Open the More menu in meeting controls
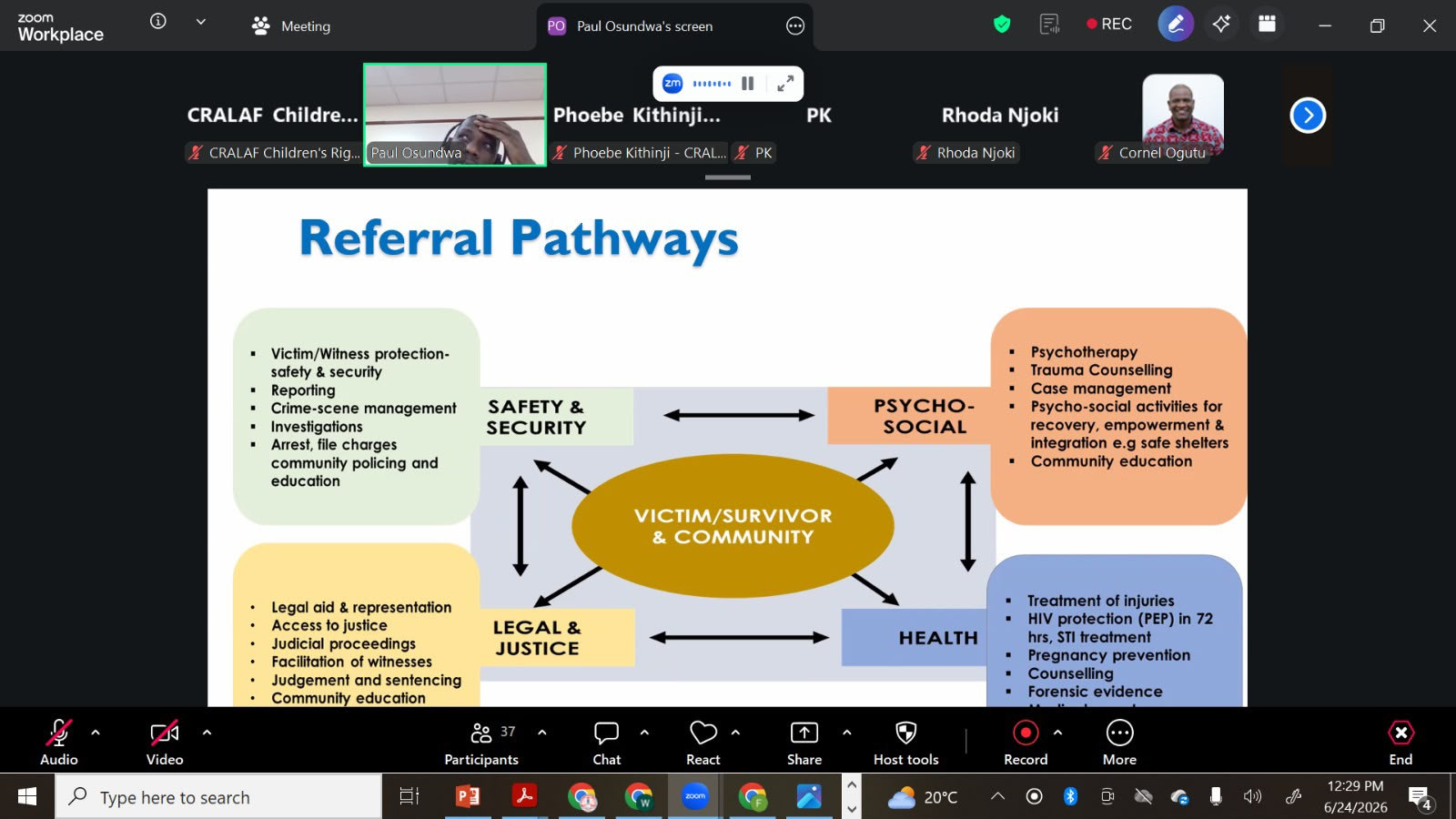Viewport: 1456px width, 819px height. [x=1119, y=743]
